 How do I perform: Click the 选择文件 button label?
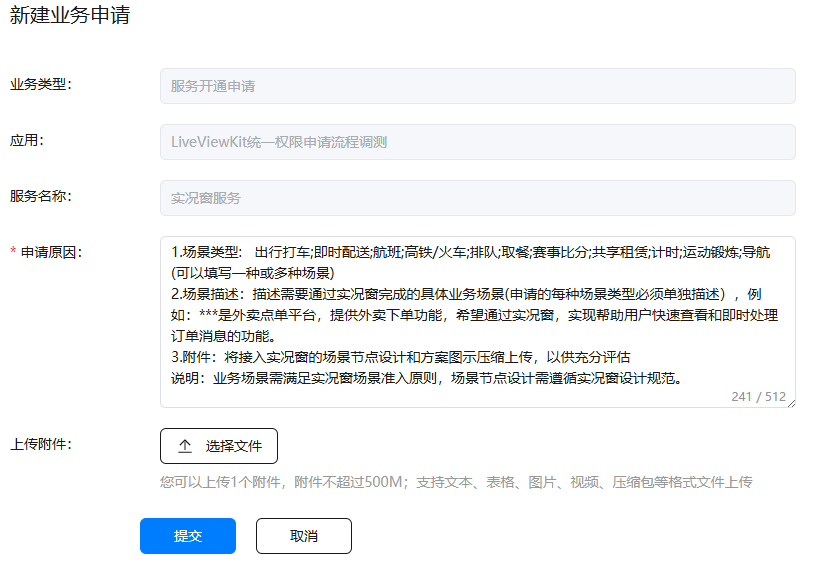click(233, 446)
